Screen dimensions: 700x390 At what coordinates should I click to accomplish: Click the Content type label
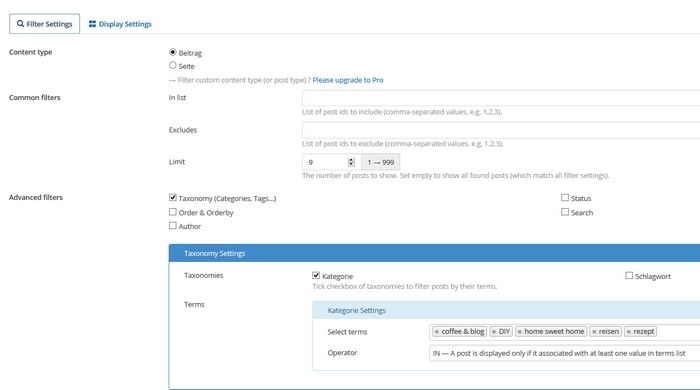(x=30, y=52)
